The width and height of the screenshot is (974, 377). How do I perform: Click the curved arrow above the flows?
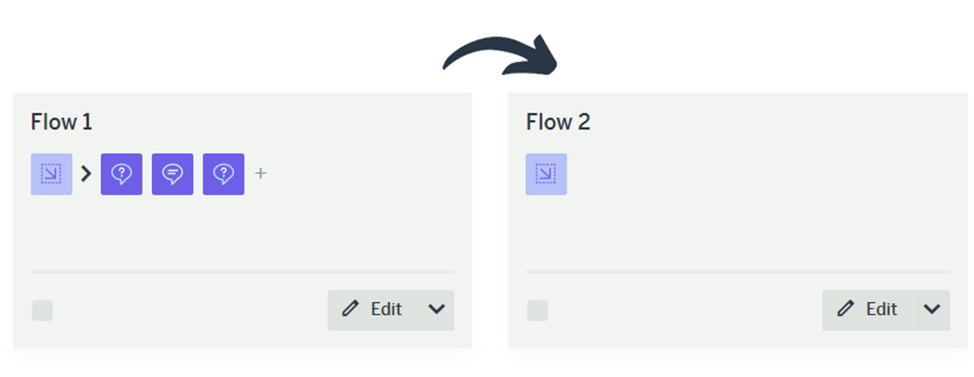click(x=499, y=57)
